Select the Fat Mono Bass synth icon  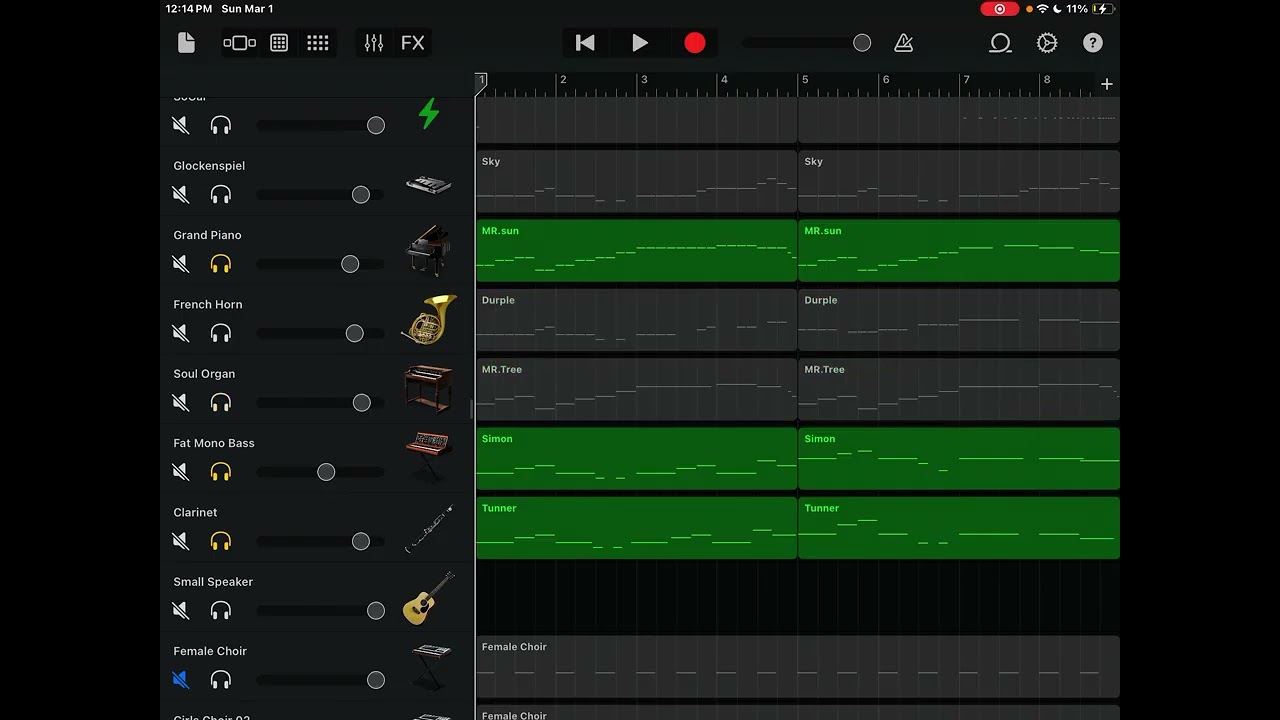pos(429,457)
